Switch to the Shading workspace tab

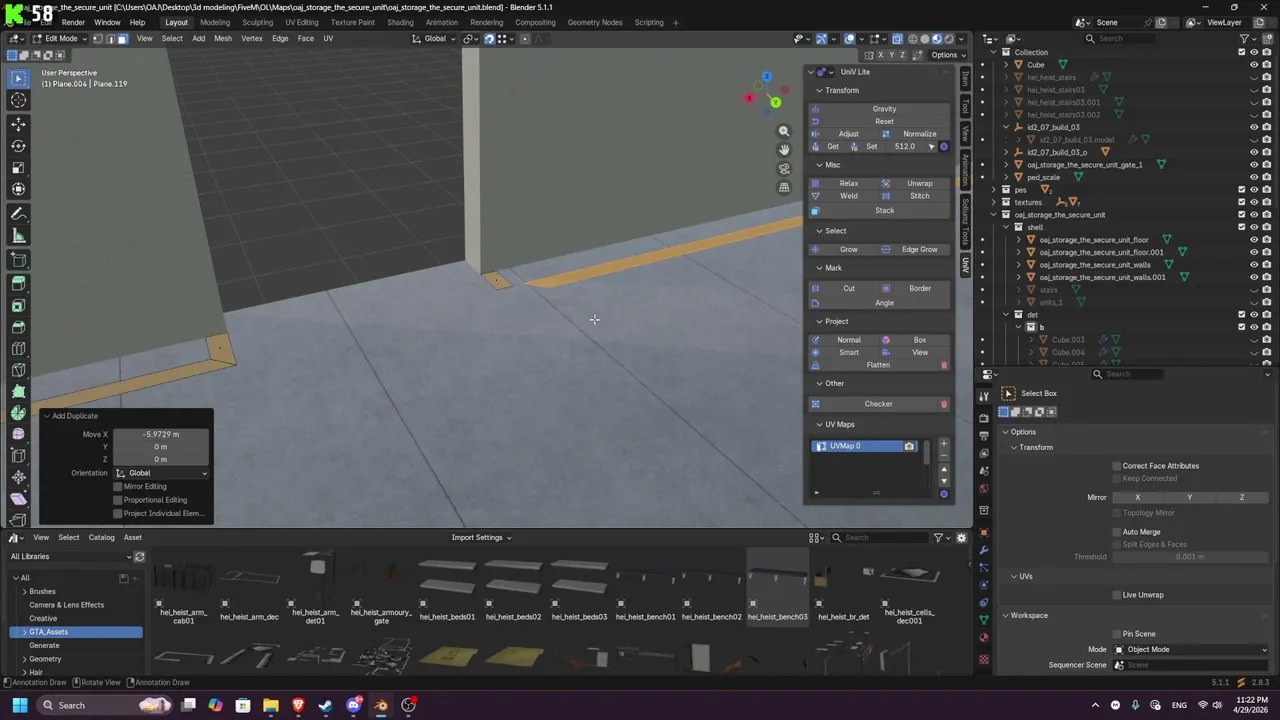[x=400, y=22]
